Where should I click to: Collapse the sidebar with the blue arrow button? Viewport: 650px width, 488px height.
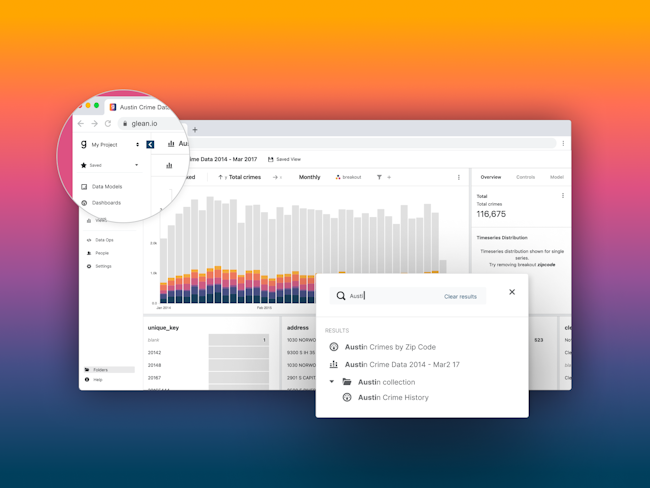pyautogui.click(x=150, y=144)
